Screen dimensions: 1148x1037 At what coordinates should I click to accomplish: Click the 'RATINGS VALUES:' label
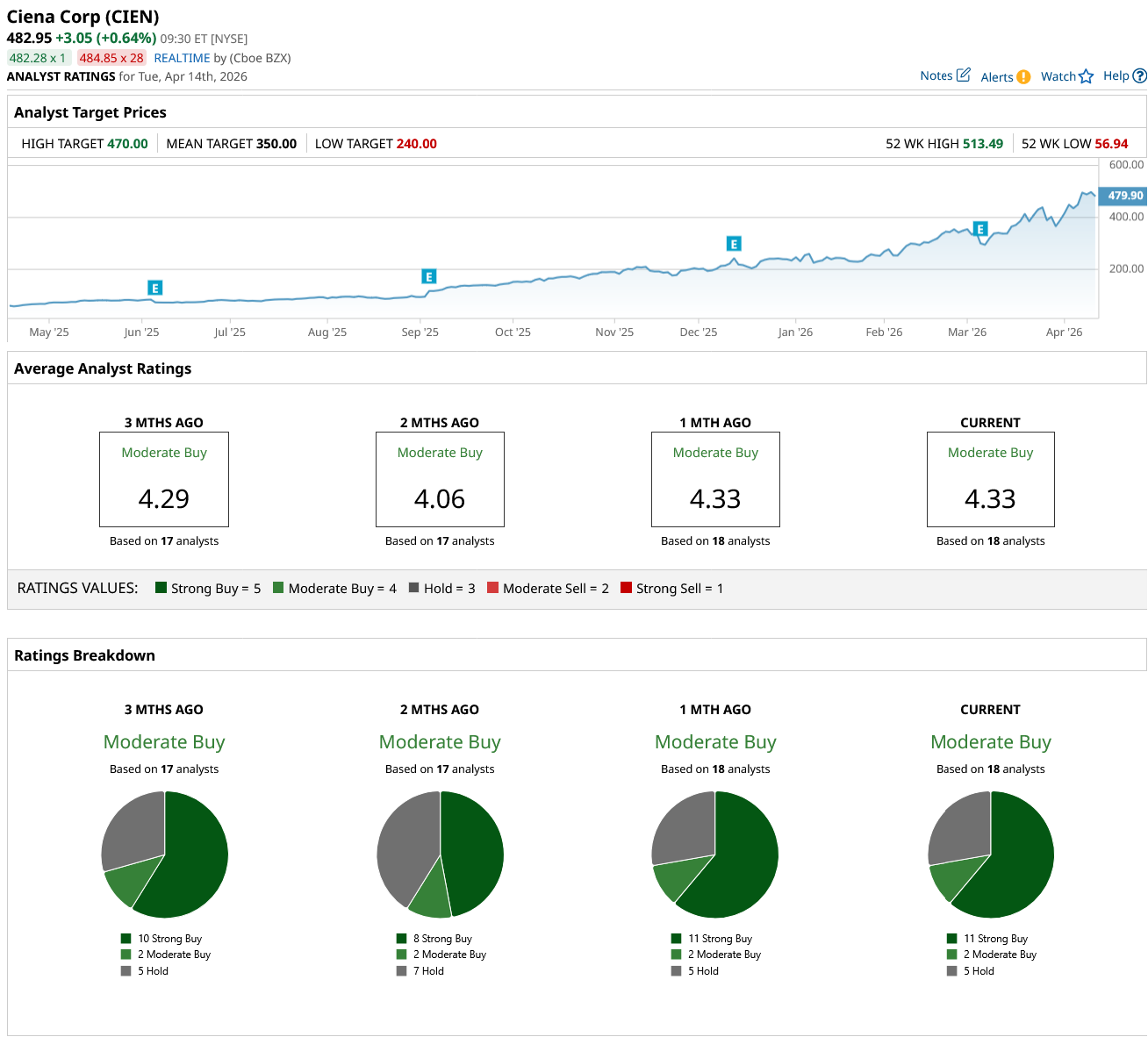point(78,588)
